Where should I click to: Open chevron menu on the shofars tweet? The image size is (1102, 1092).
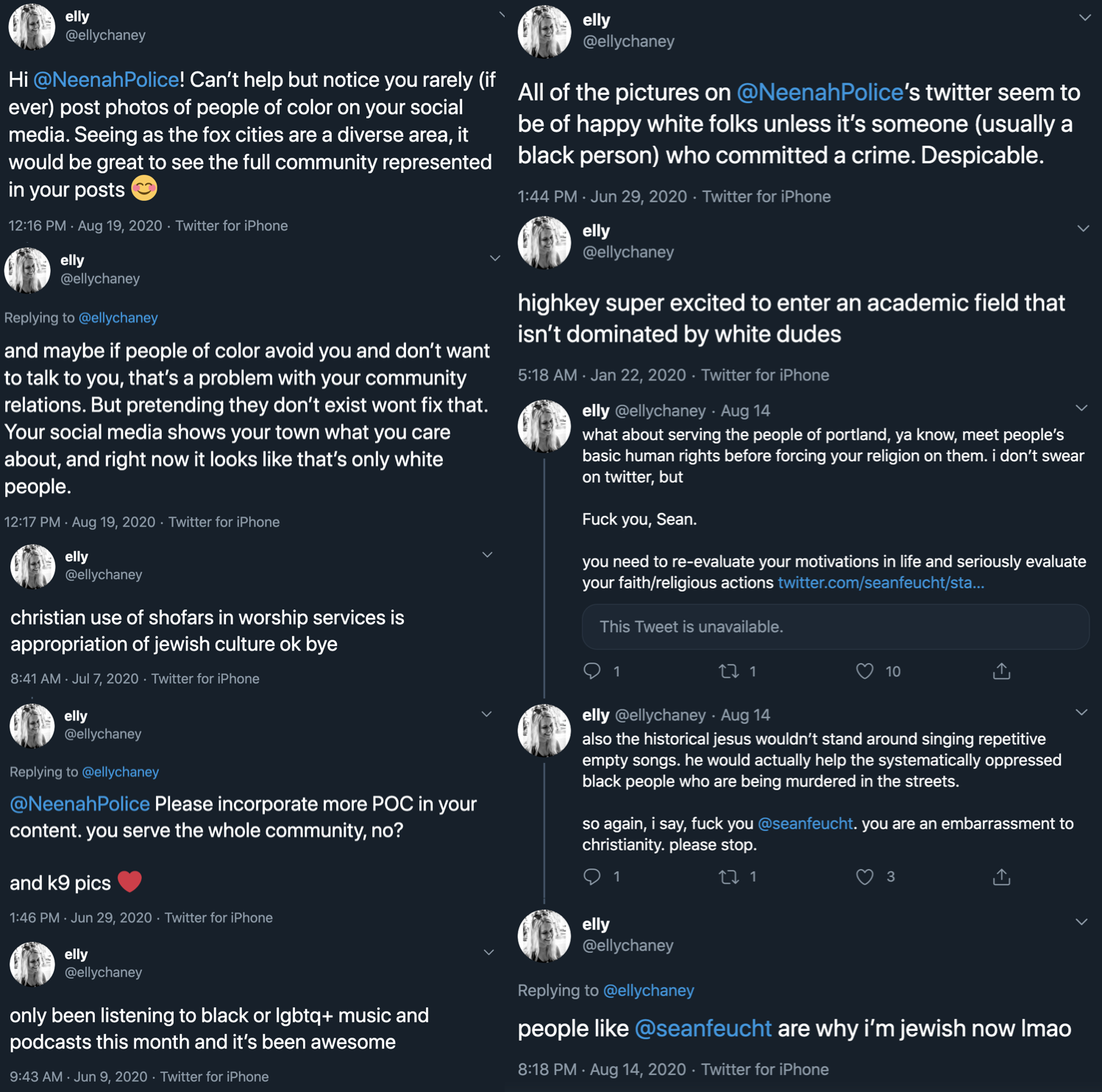pyautogui.click(x=487, y=555)
